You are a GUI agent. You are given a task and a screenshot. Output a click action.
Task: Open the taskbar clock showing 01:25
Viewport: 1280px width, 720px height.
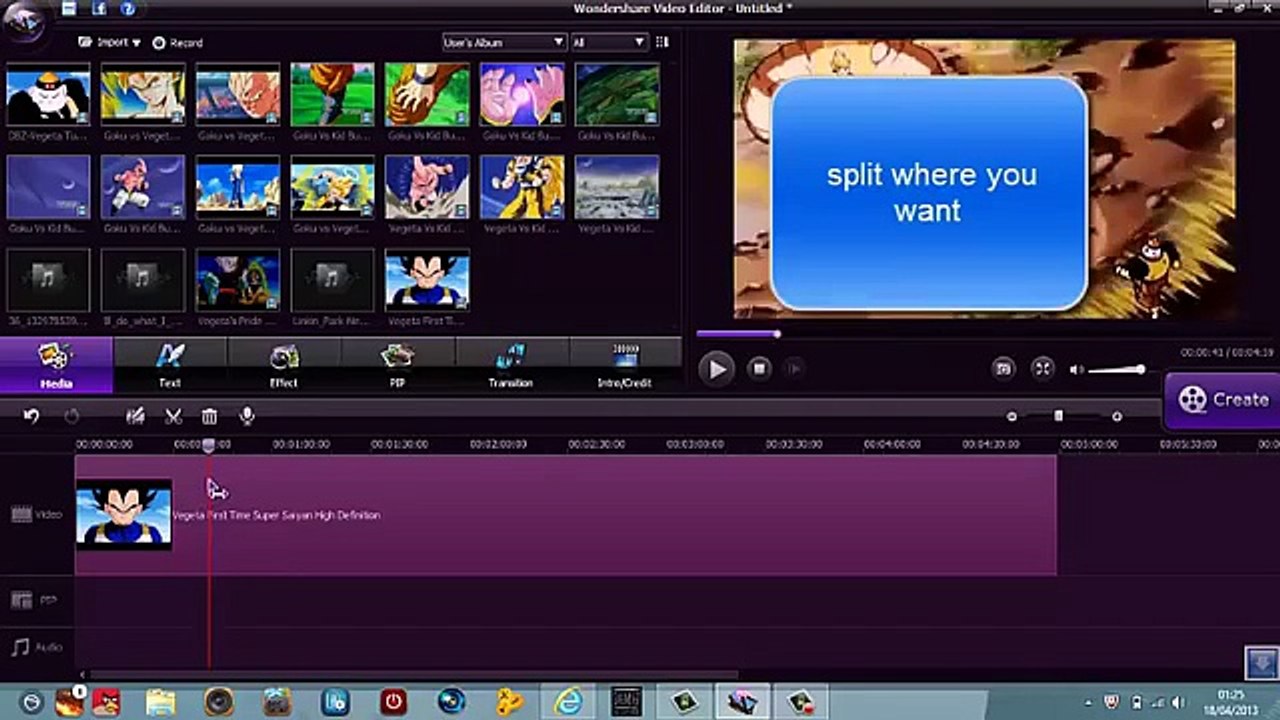(1233, 701)
